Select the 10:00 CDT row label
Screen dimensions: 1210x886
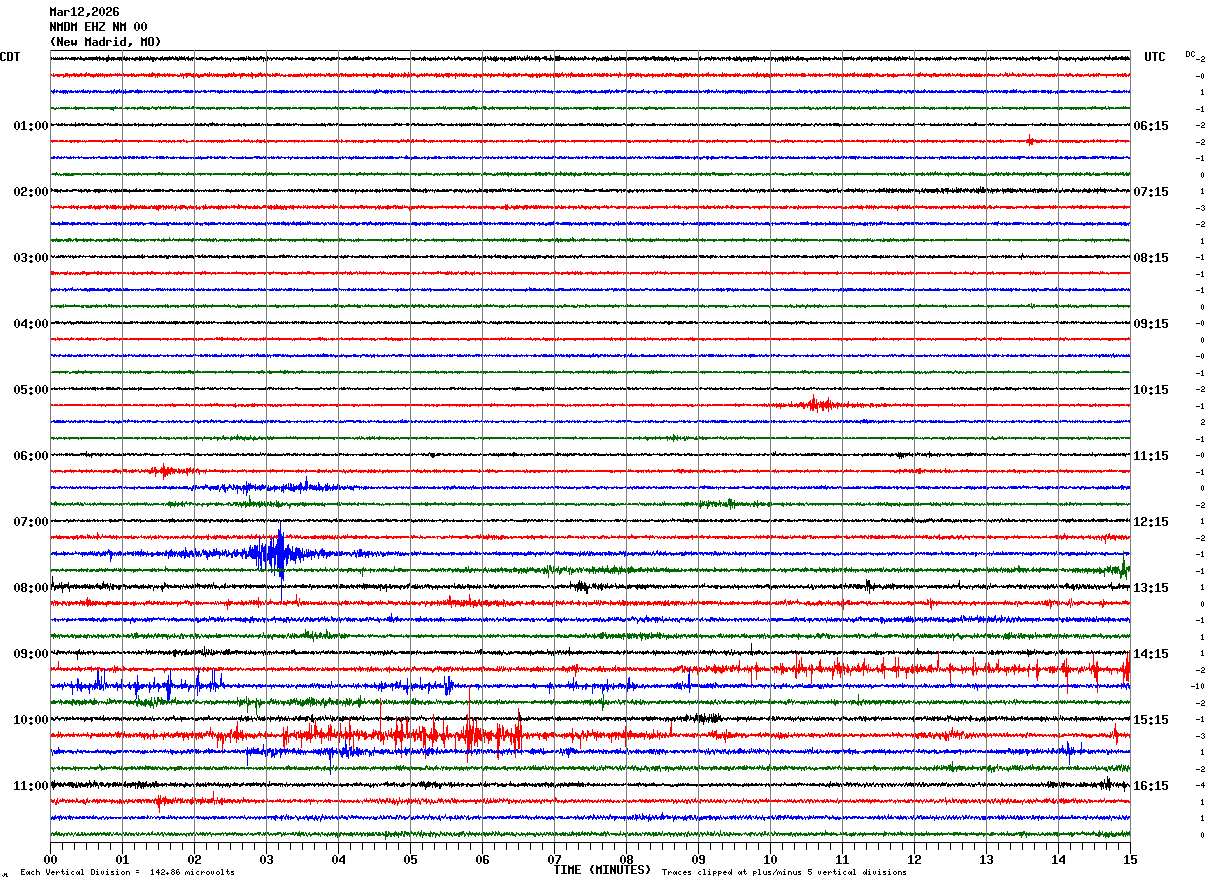click(31, 720)
